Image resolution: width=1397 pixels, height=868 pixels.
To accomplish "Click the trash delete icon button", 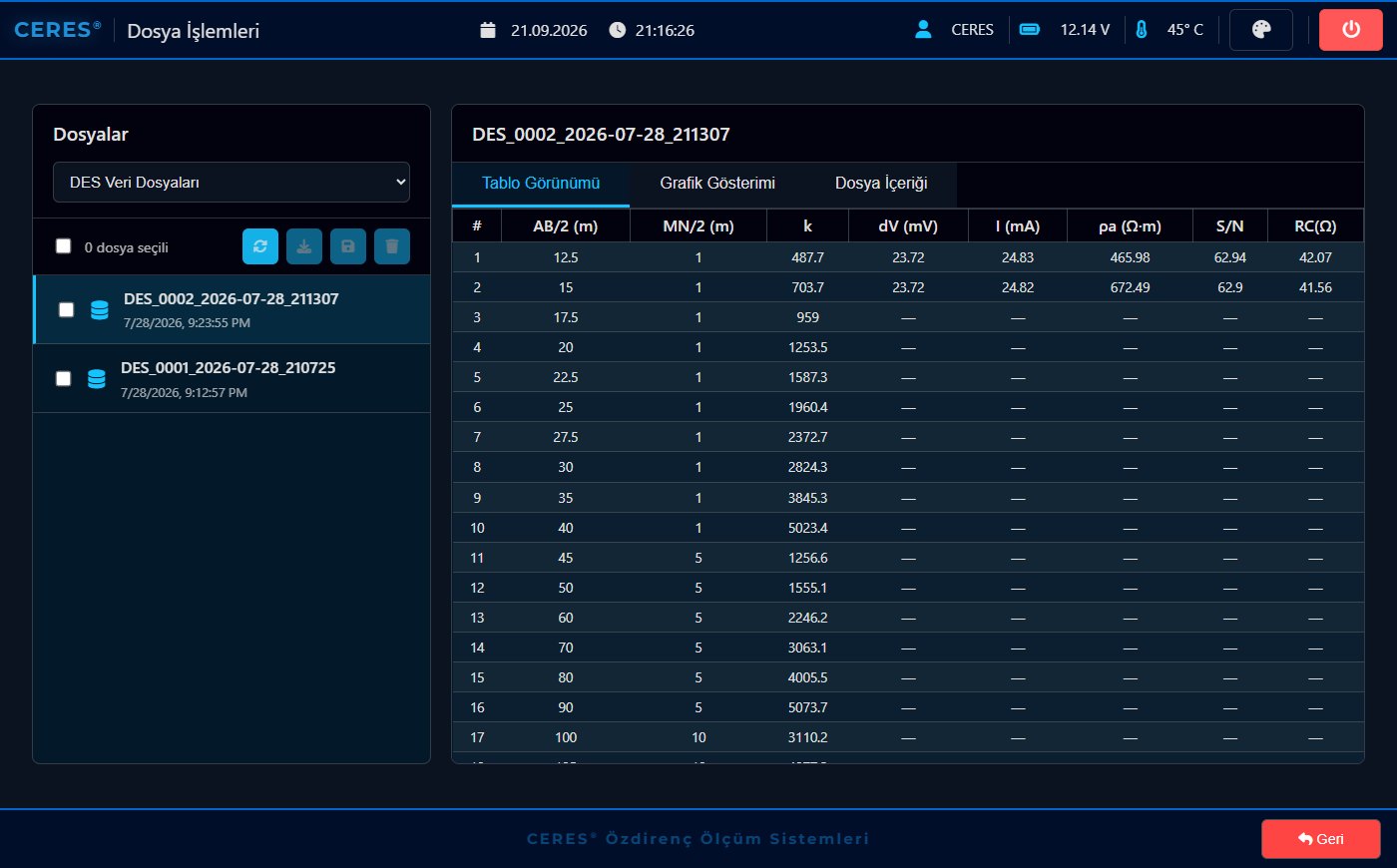I will (x=392, y=246).
